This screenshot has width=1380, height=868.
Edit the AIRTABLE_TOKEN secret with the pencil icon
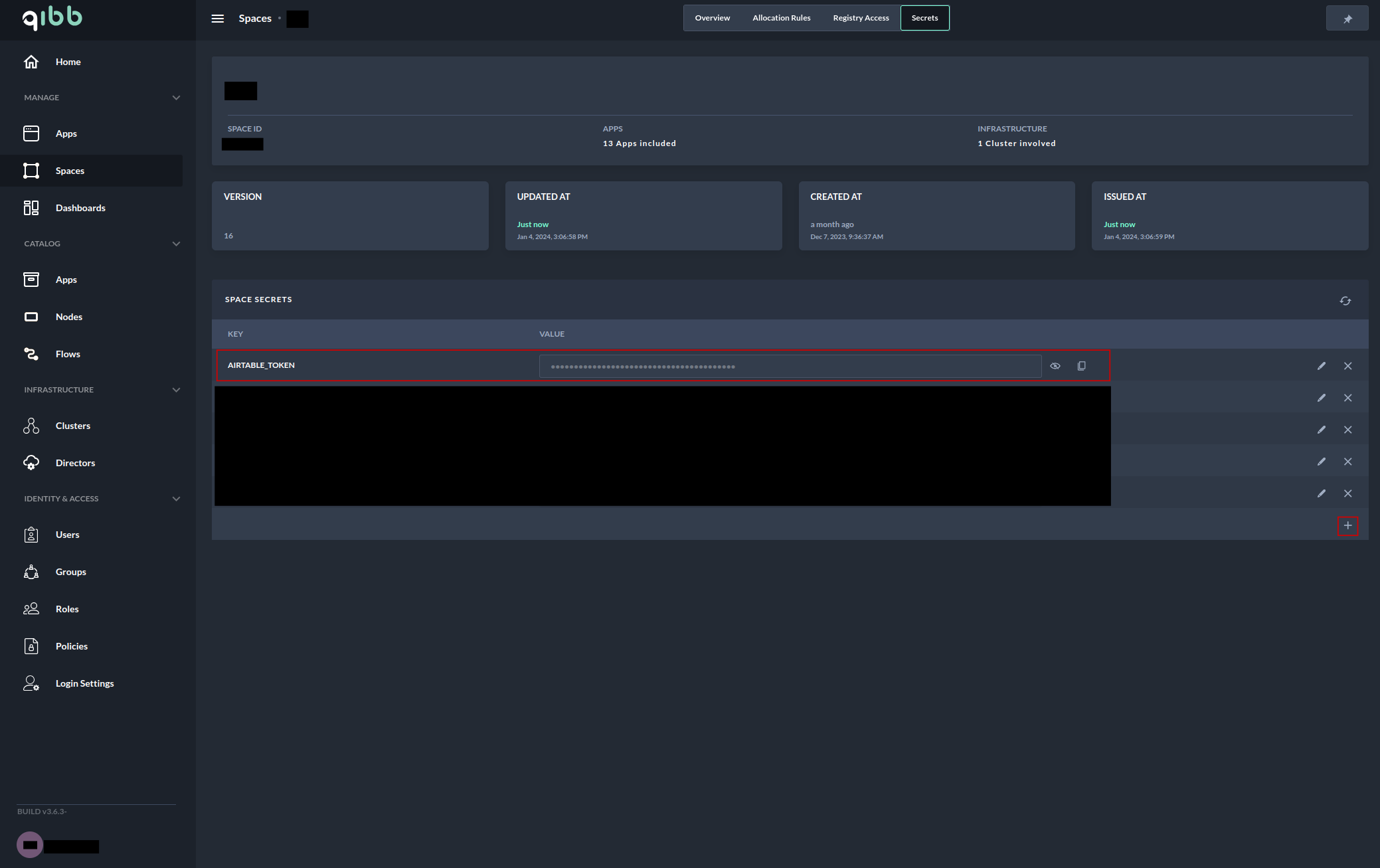coord(1321,365)
